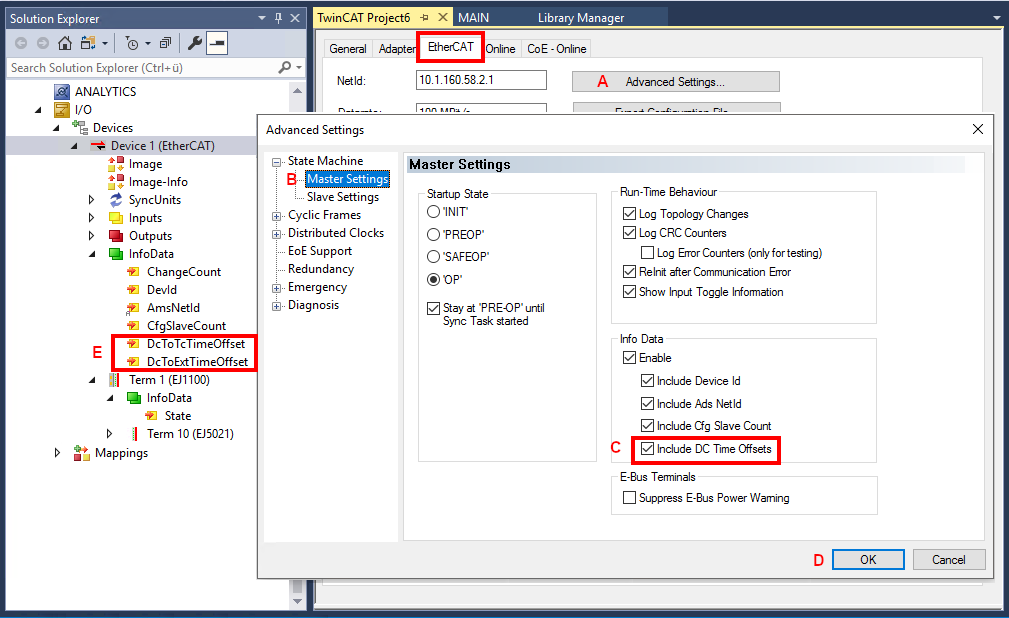The width and height of the screenshot is (1009, 618).
Task: Uncheck Log Topology Changes
Action: (629, 214)
